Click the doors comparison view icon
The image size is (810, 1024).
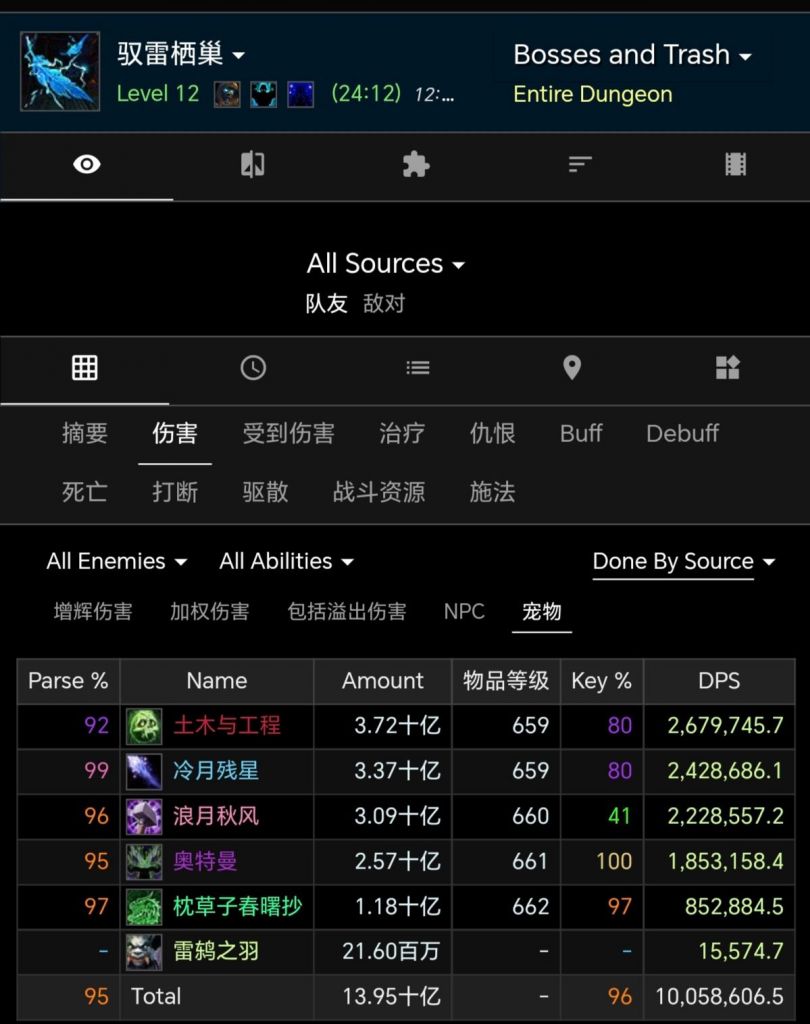251,166
